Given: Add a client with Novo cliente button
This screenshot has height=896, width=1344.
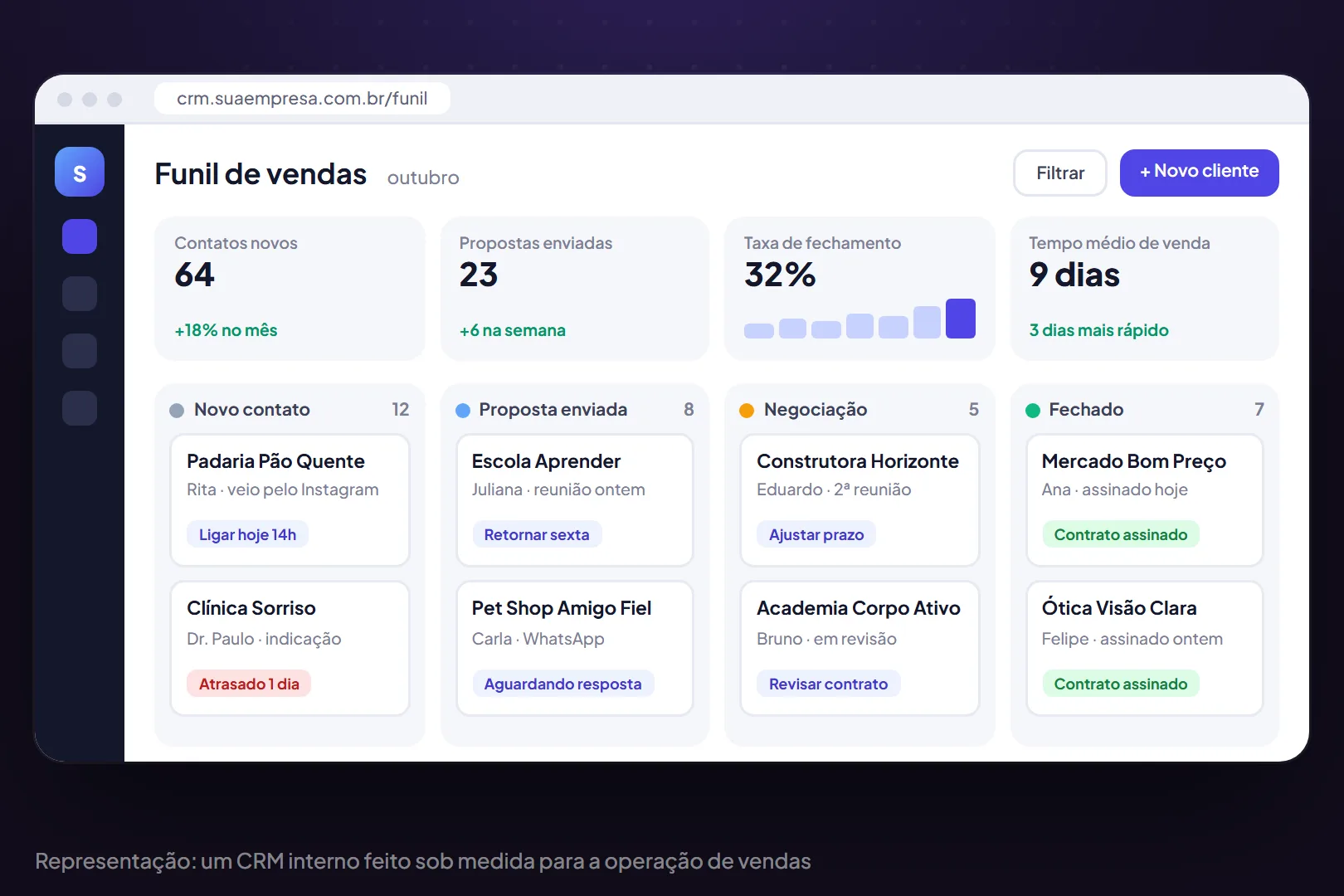Looking at the screenshot, I should 1199,173.
